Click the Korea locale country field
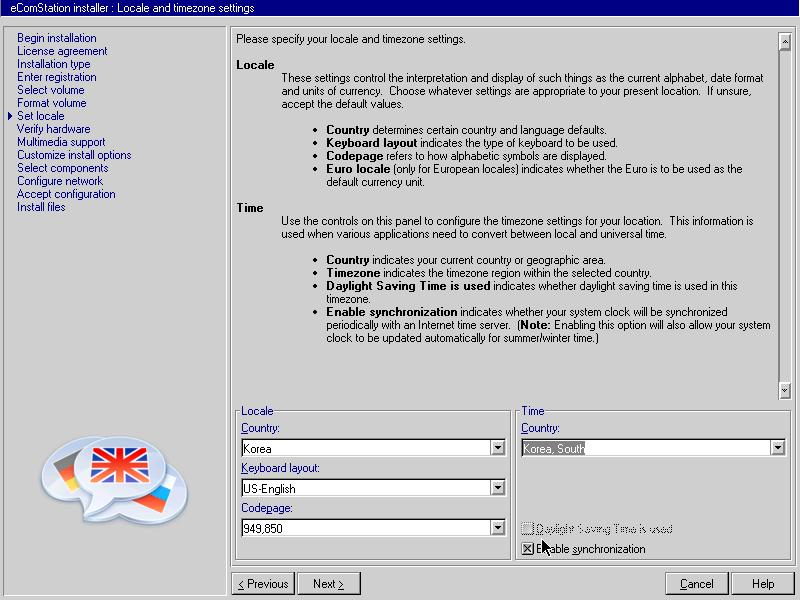This screenshot has height=600, width=800. pos(366,448)
